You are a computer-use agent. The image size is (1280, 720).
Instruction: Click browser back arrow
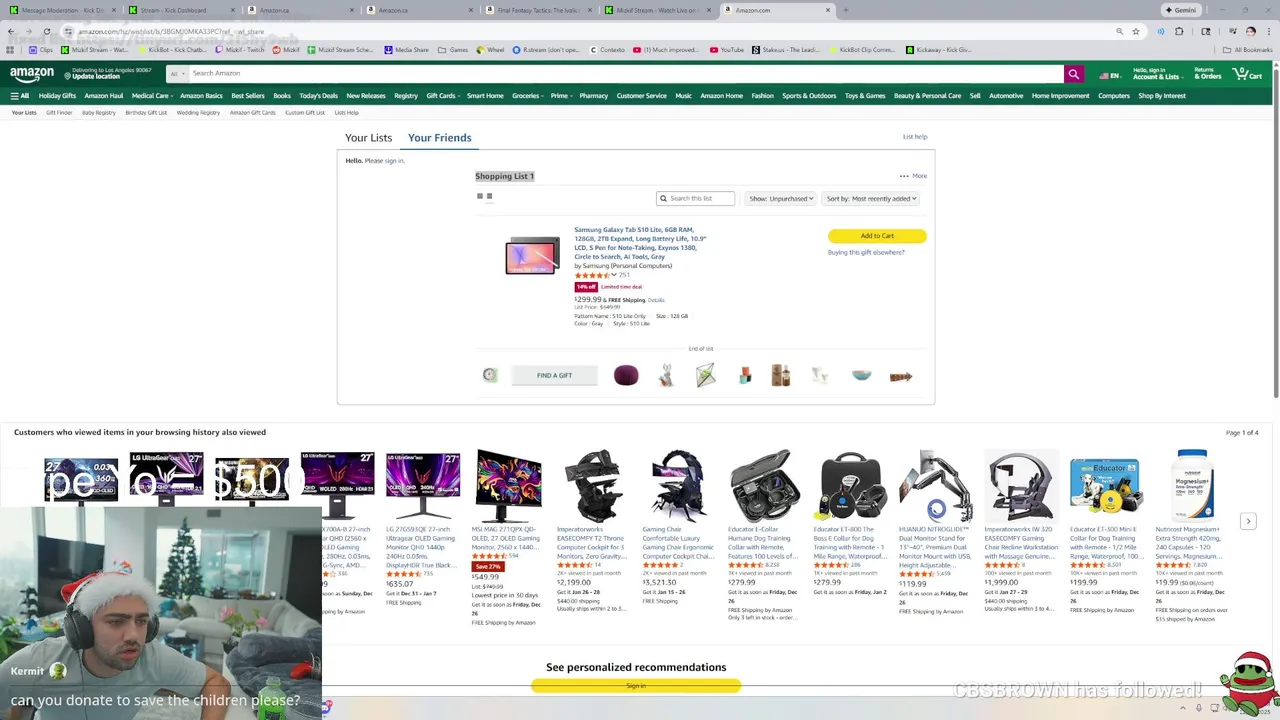[x=11, y=31]
